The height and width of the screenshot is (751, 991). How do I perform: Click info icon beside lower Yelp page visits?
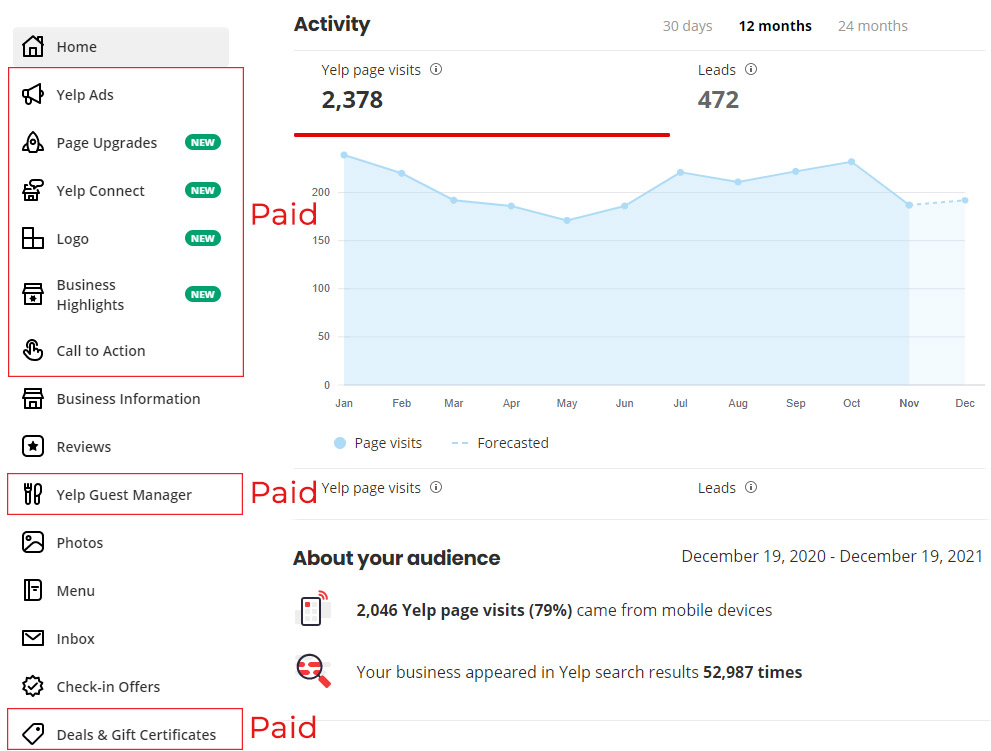(436, 487)
